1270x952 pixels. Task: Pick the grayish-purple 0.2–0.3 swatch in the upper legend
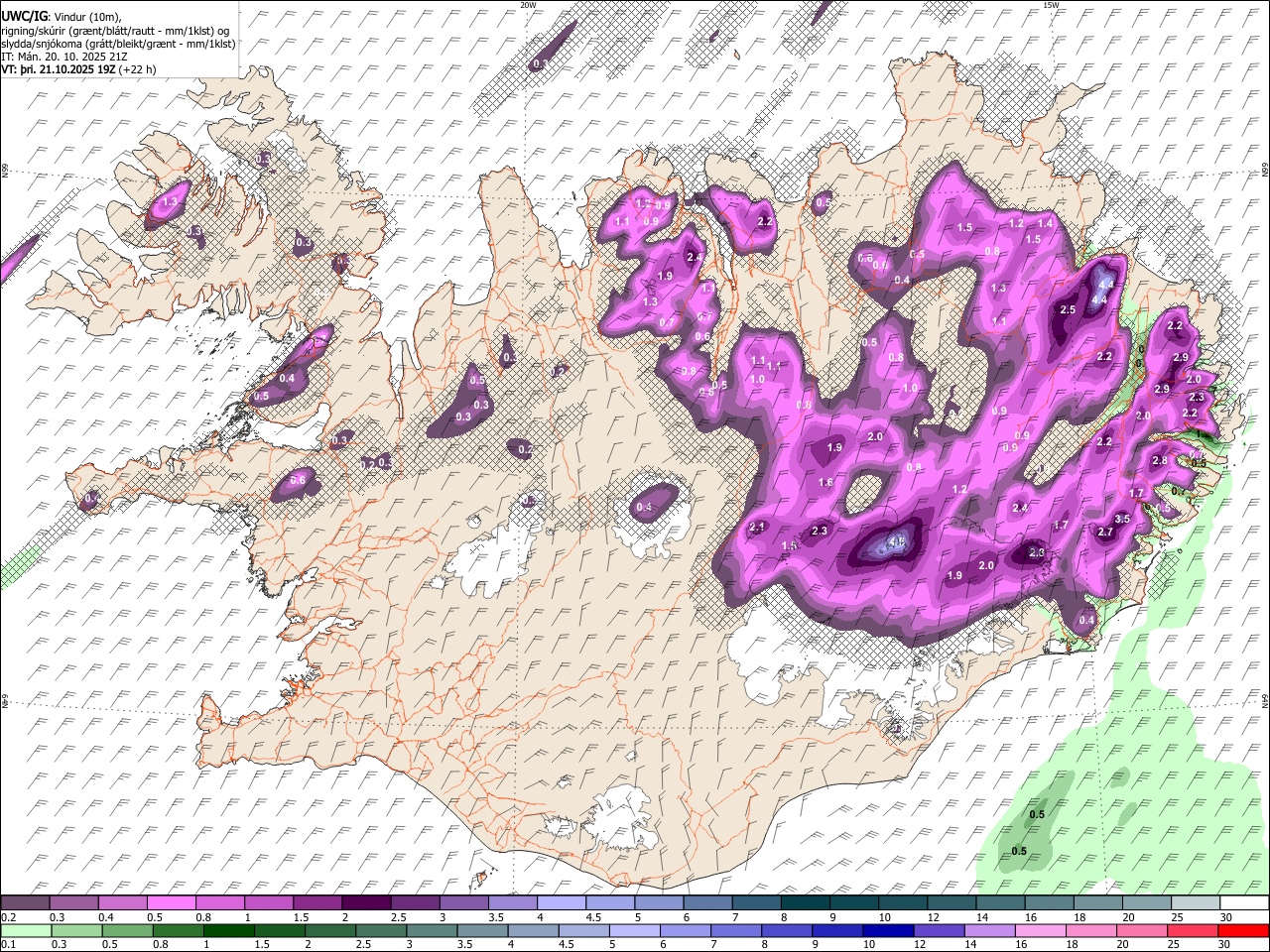click(x=25, y=903)
